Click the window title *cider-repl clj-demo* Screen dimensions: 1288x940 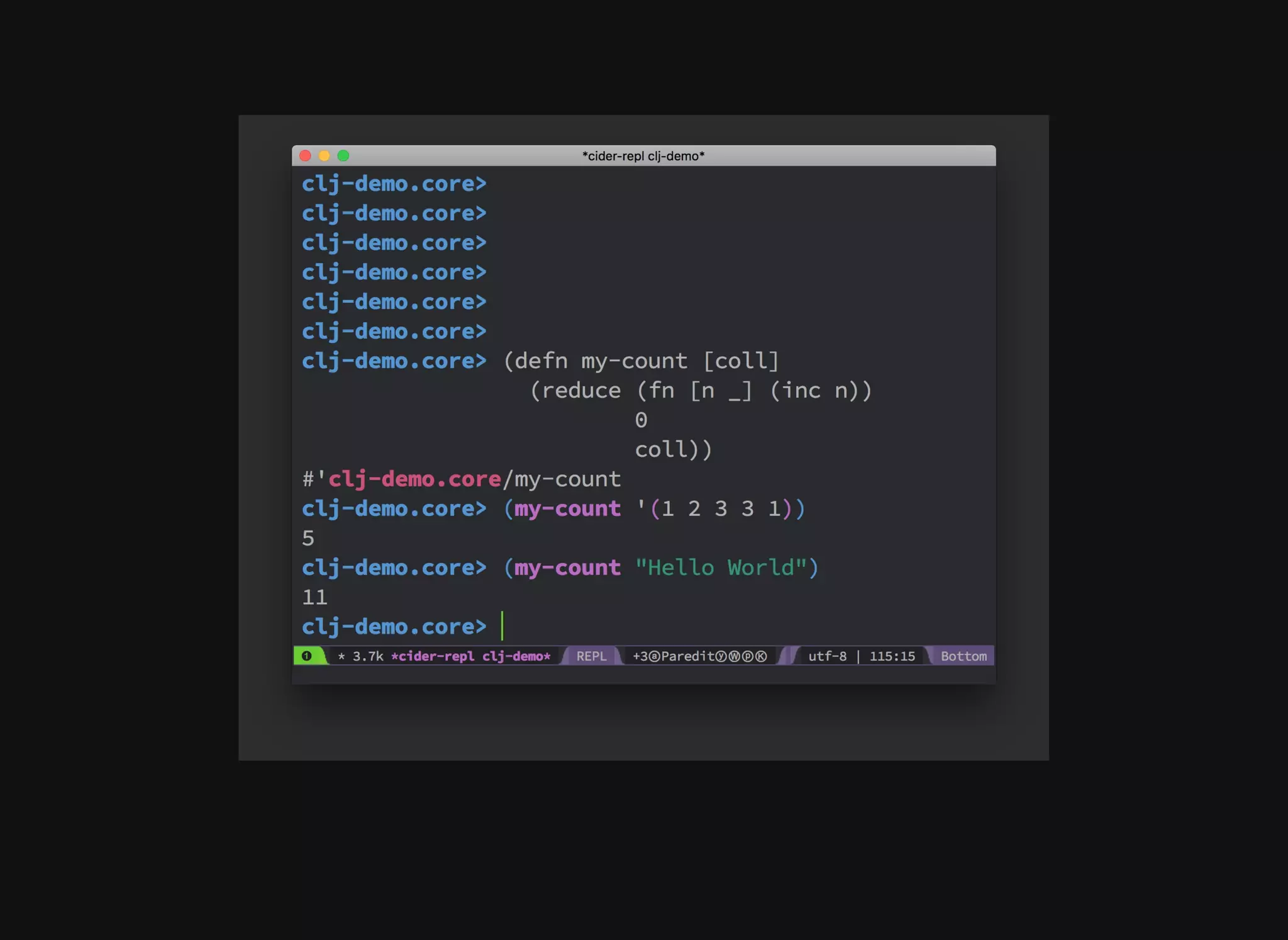coord(643,156)
